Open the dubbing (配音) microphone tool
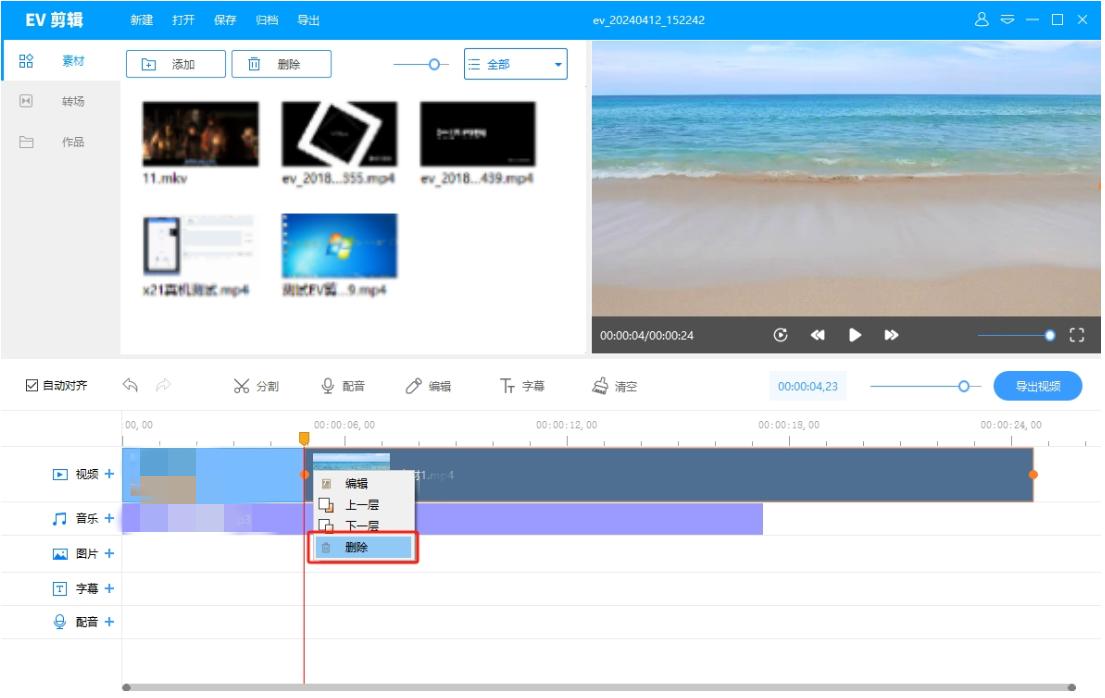Viewport: 1105px width, 698px height. pos(342,387)
